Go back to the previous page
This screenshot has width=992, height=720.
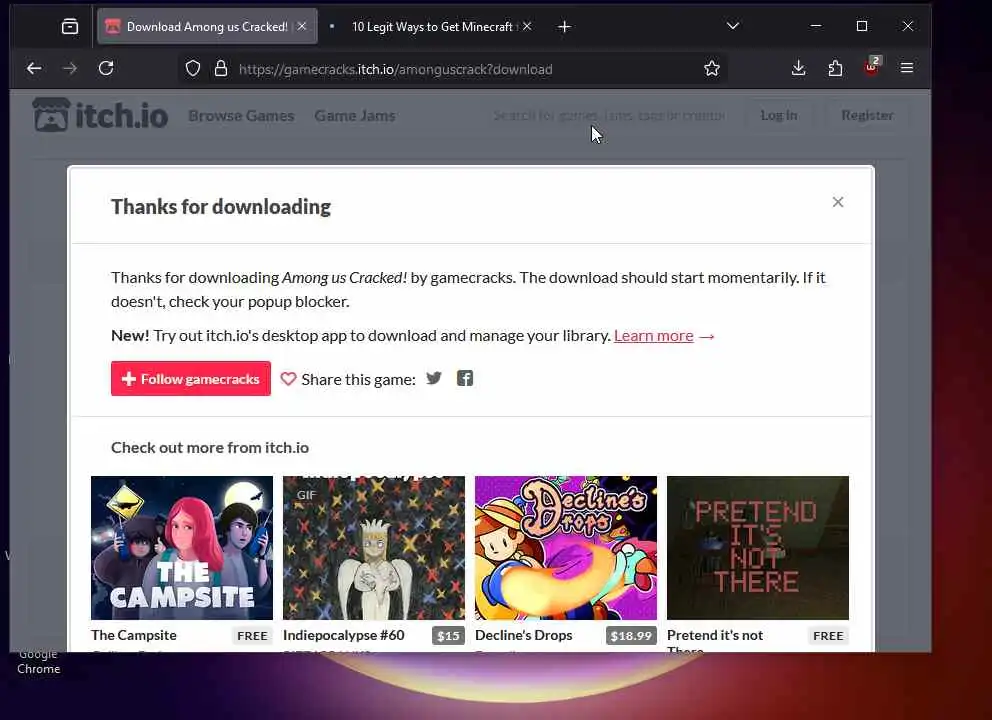click(34, 68)
